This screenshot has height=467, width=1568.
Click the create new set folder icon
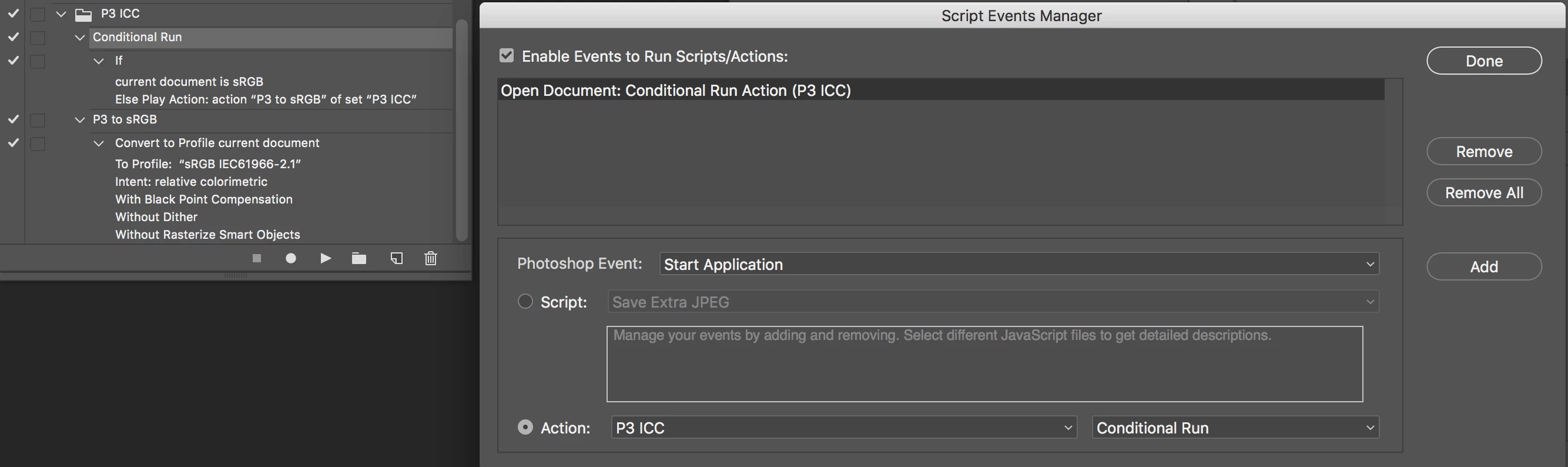pos(359,258)
